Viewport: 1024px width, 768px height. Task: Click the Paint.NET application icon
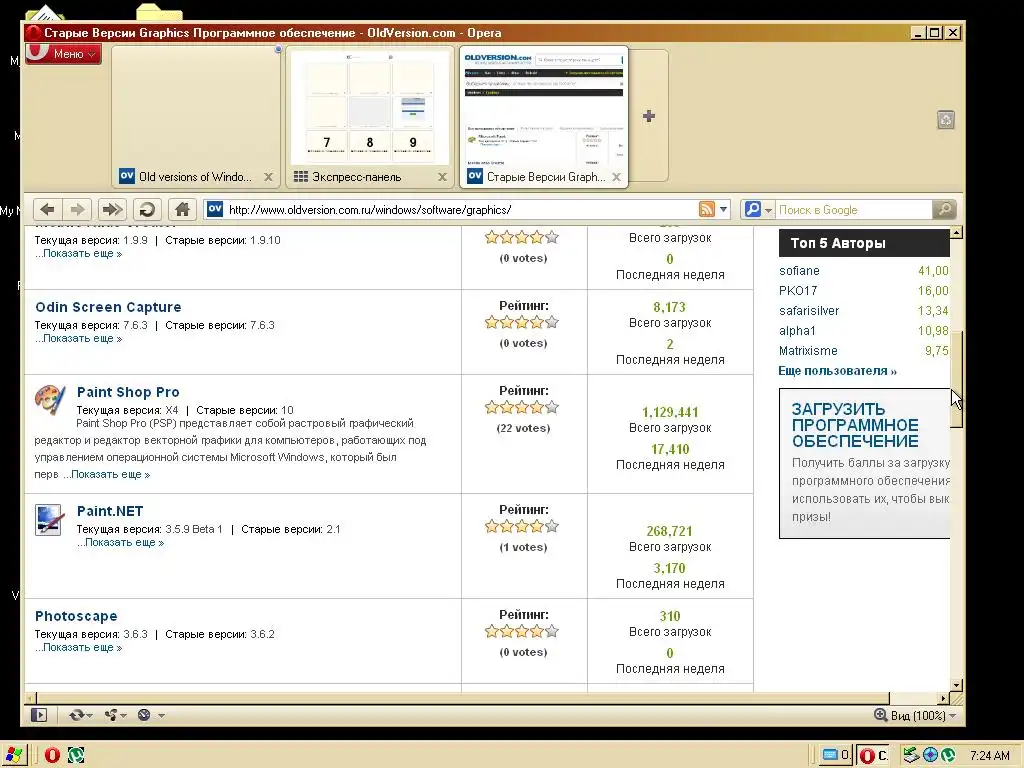click(x=49, y=520)
